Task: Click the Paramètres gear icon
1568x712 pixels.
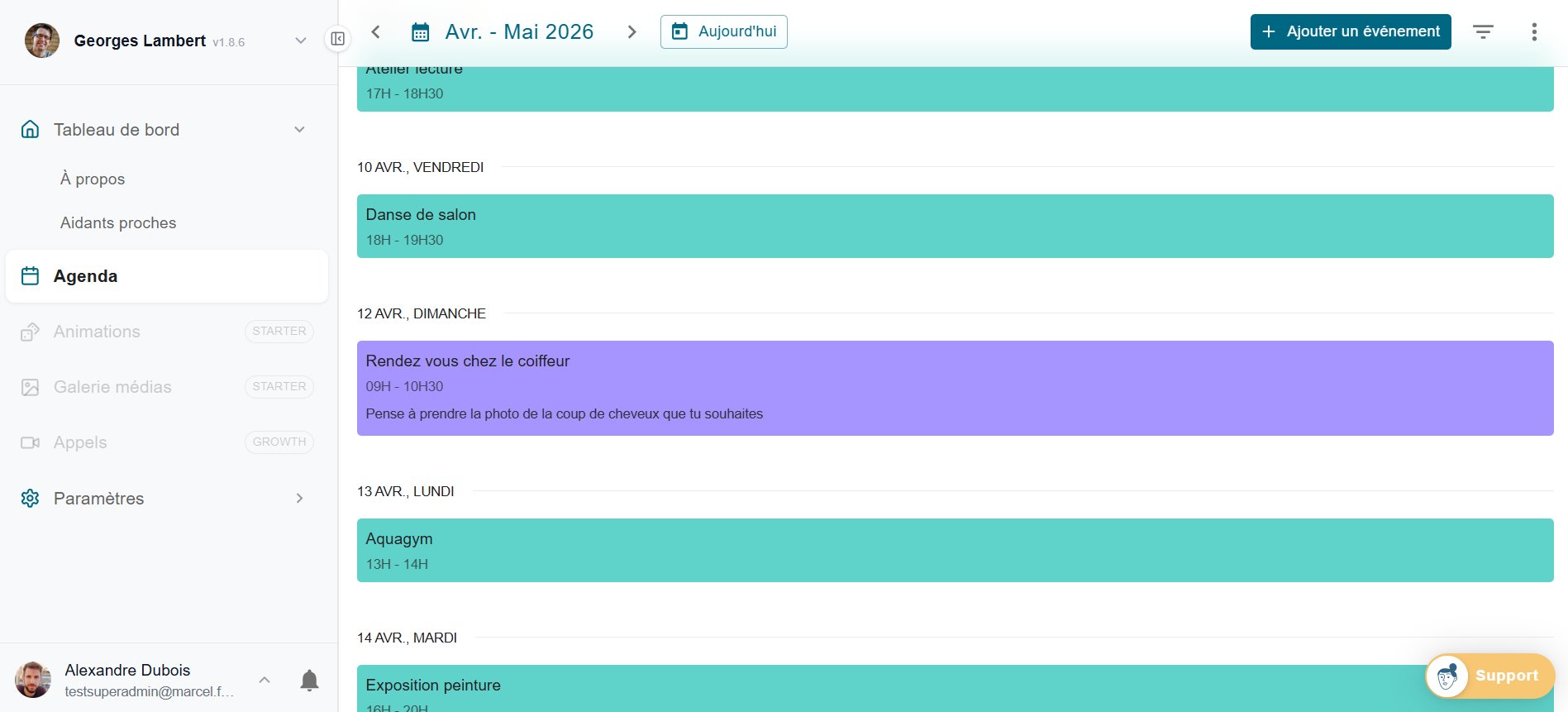Action: click(x=30, y=498)
